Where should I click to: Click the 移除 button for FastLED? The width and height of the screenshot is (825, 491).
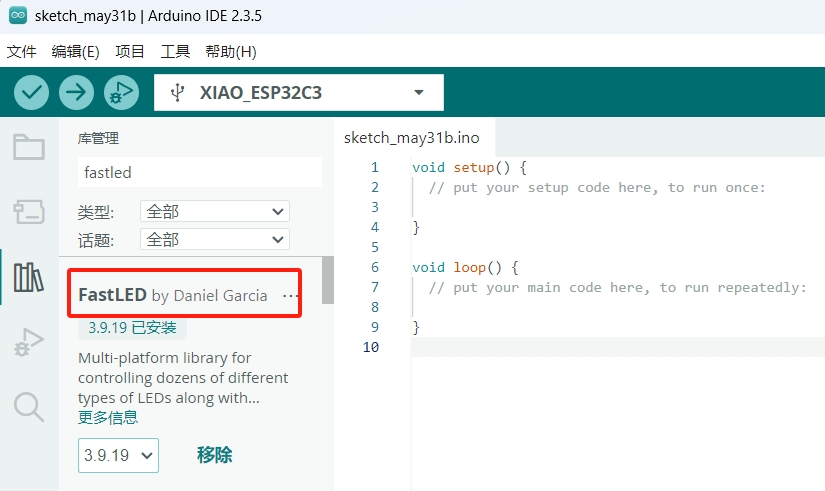[215, 455]
